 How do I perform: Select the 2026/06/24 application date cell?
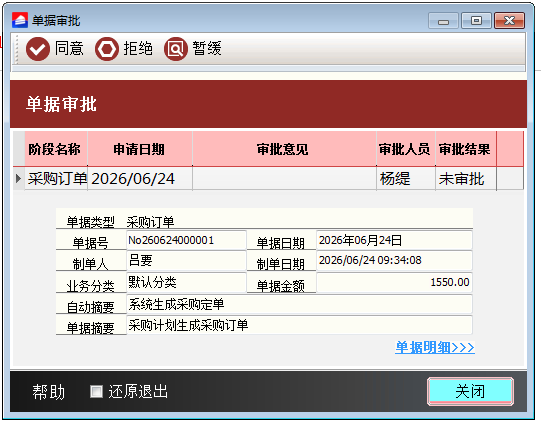[x=140, y=179]
